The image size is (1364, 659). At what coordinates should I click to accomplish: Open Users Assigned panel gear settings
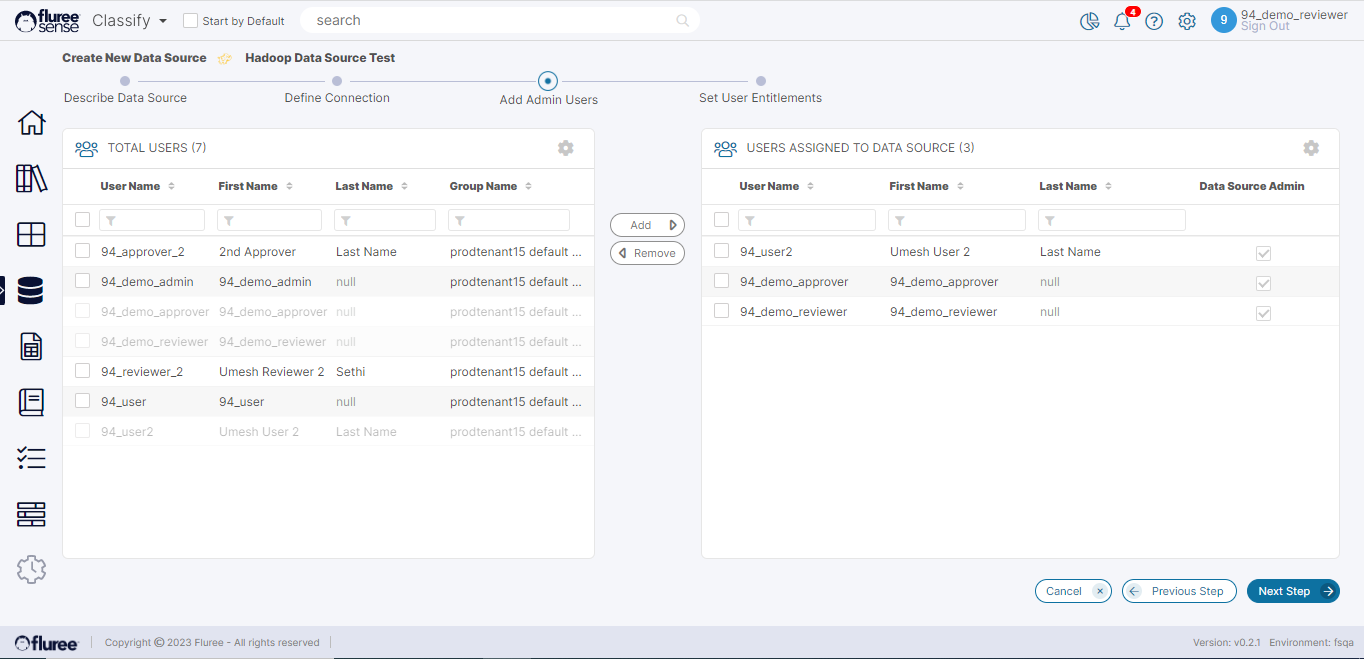point(1311,148)
